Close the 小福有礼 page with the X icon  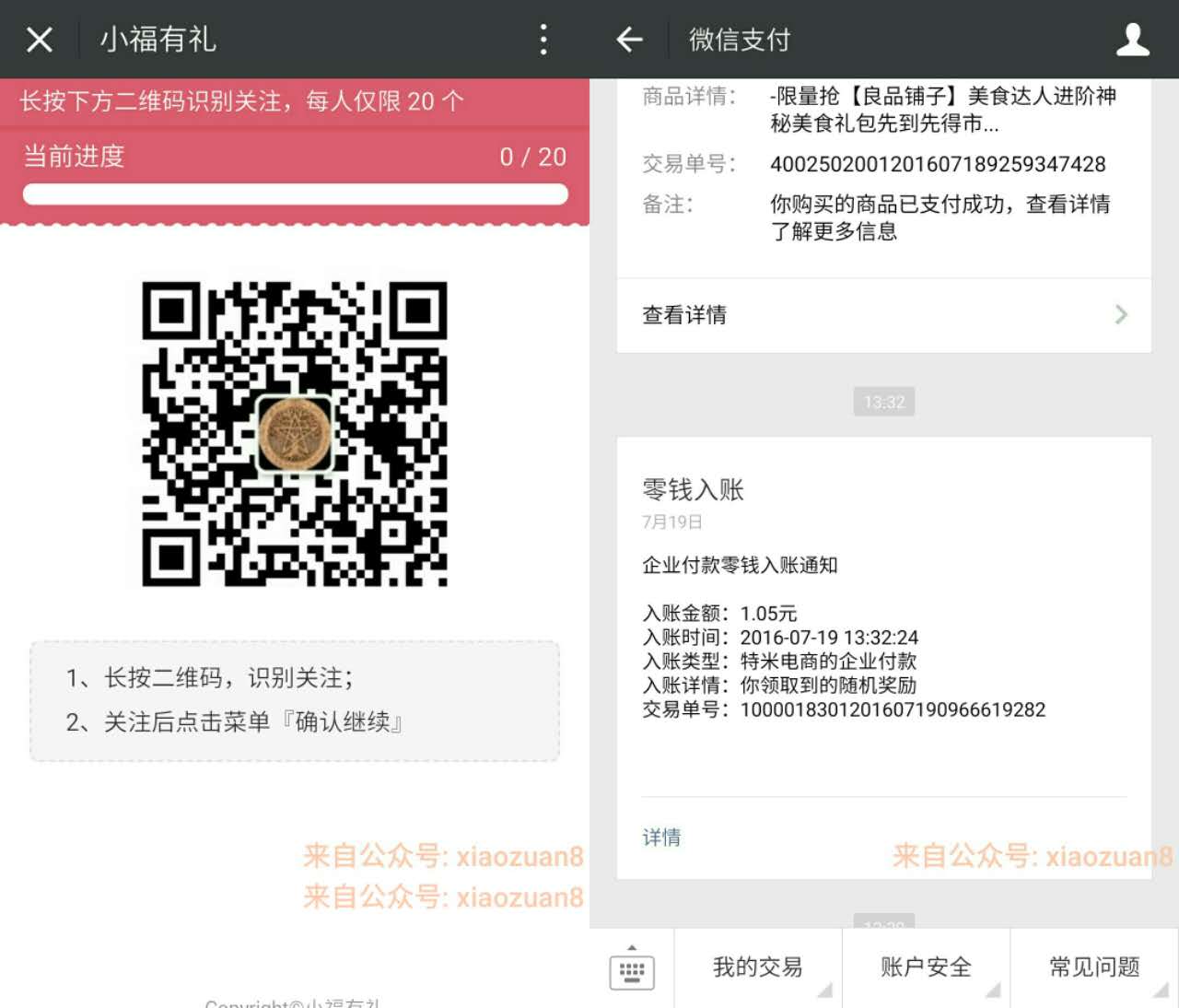[x=40, y=40]
